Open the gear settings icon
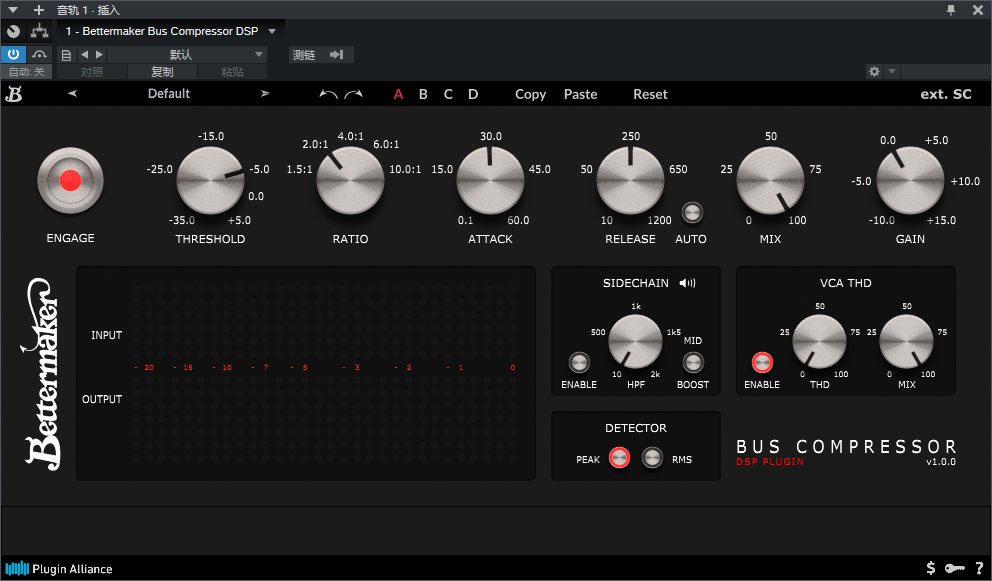 (874, 72)
